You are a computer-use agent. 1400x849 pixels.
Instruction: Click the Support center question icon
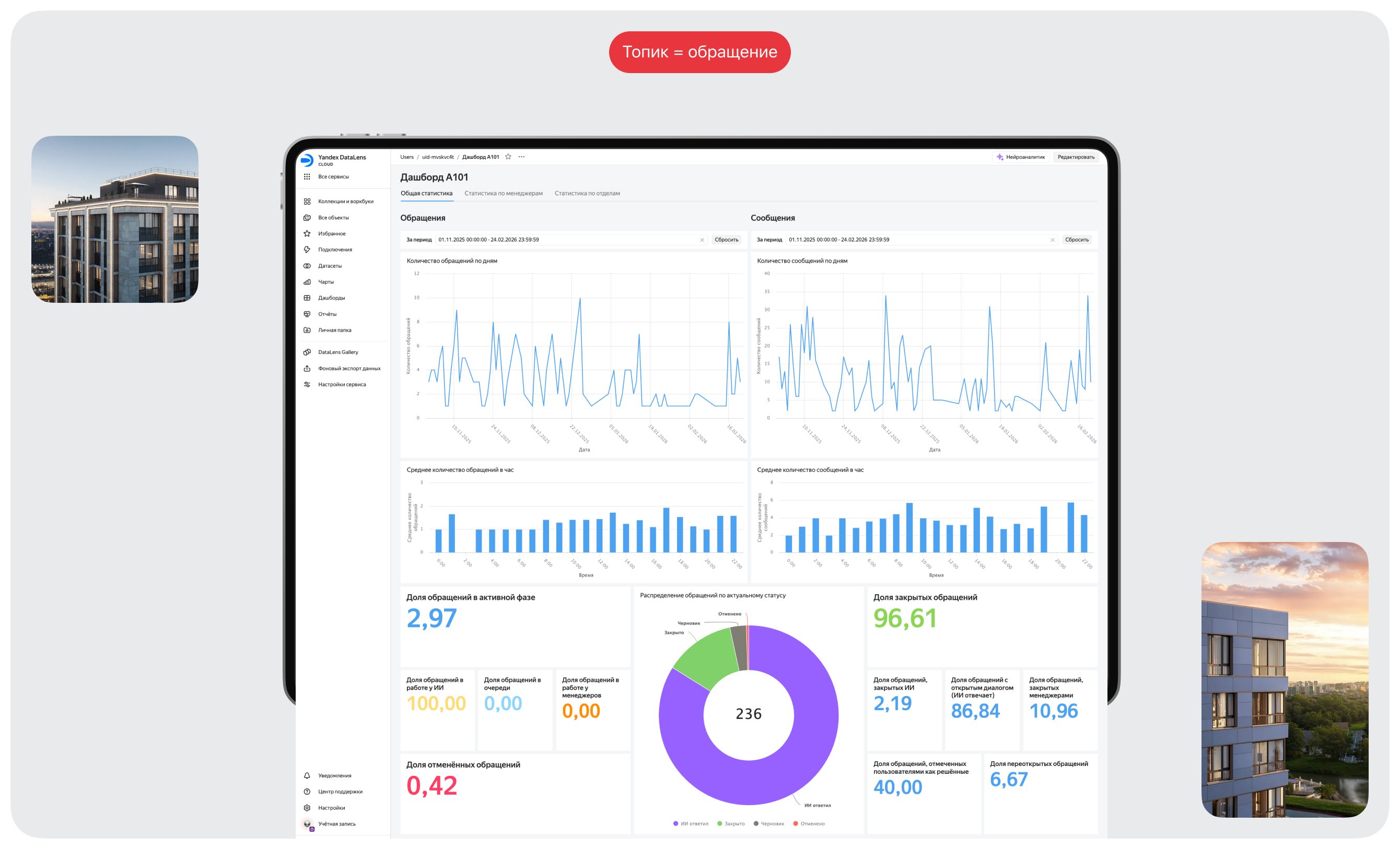[307, 791]
